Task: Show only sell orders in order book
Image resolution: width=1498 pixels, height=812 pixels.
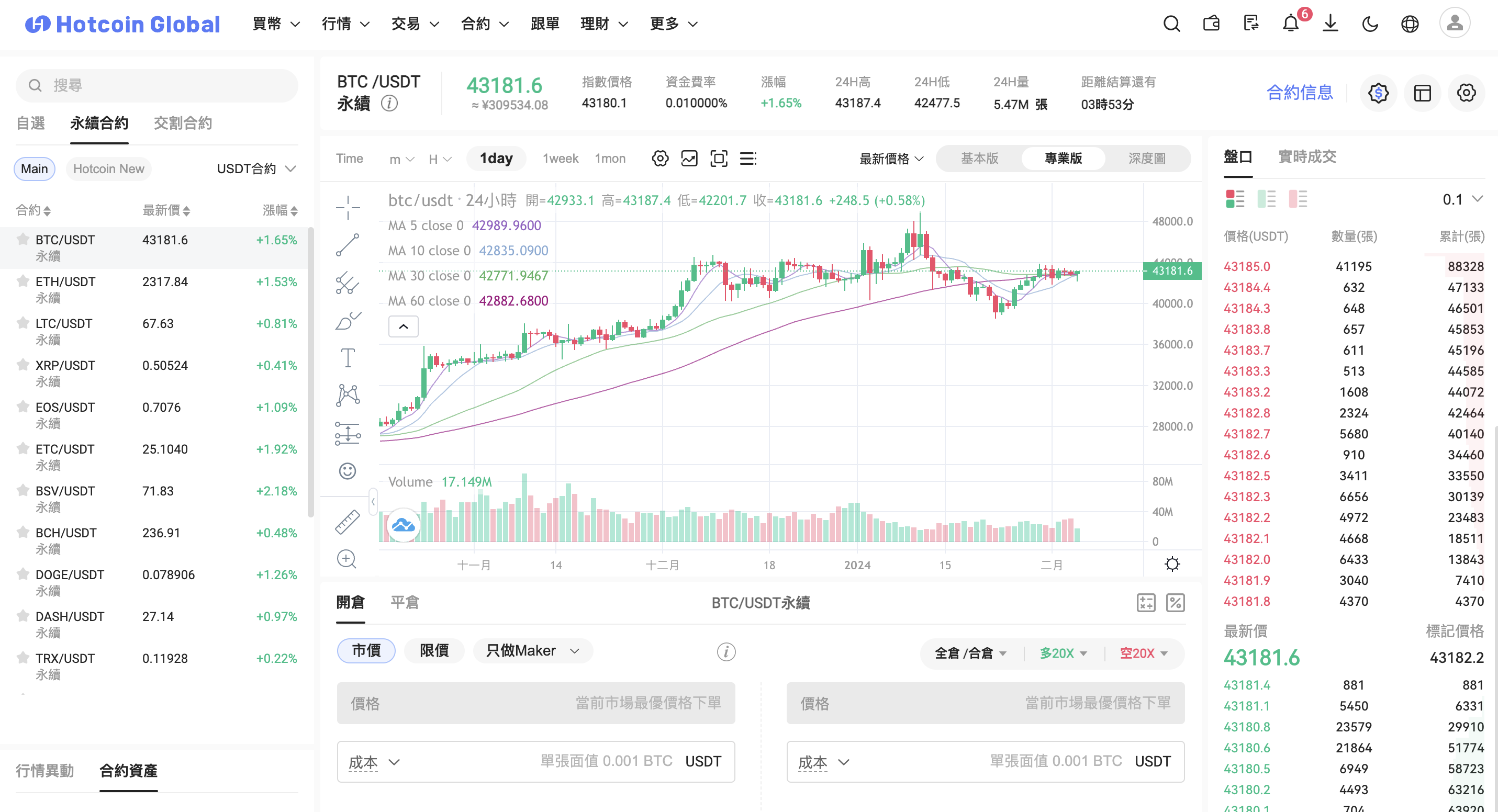Action: pos(1298,199)
